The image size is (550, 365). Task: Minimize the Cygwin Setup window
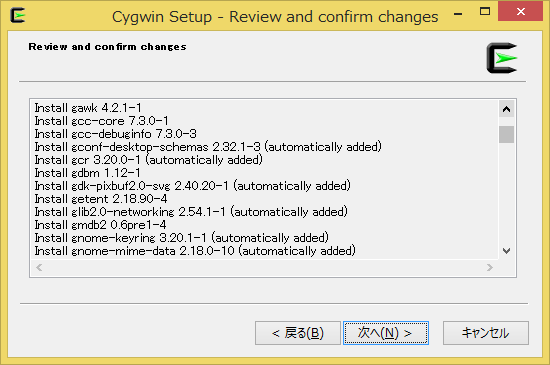point(458,12)
